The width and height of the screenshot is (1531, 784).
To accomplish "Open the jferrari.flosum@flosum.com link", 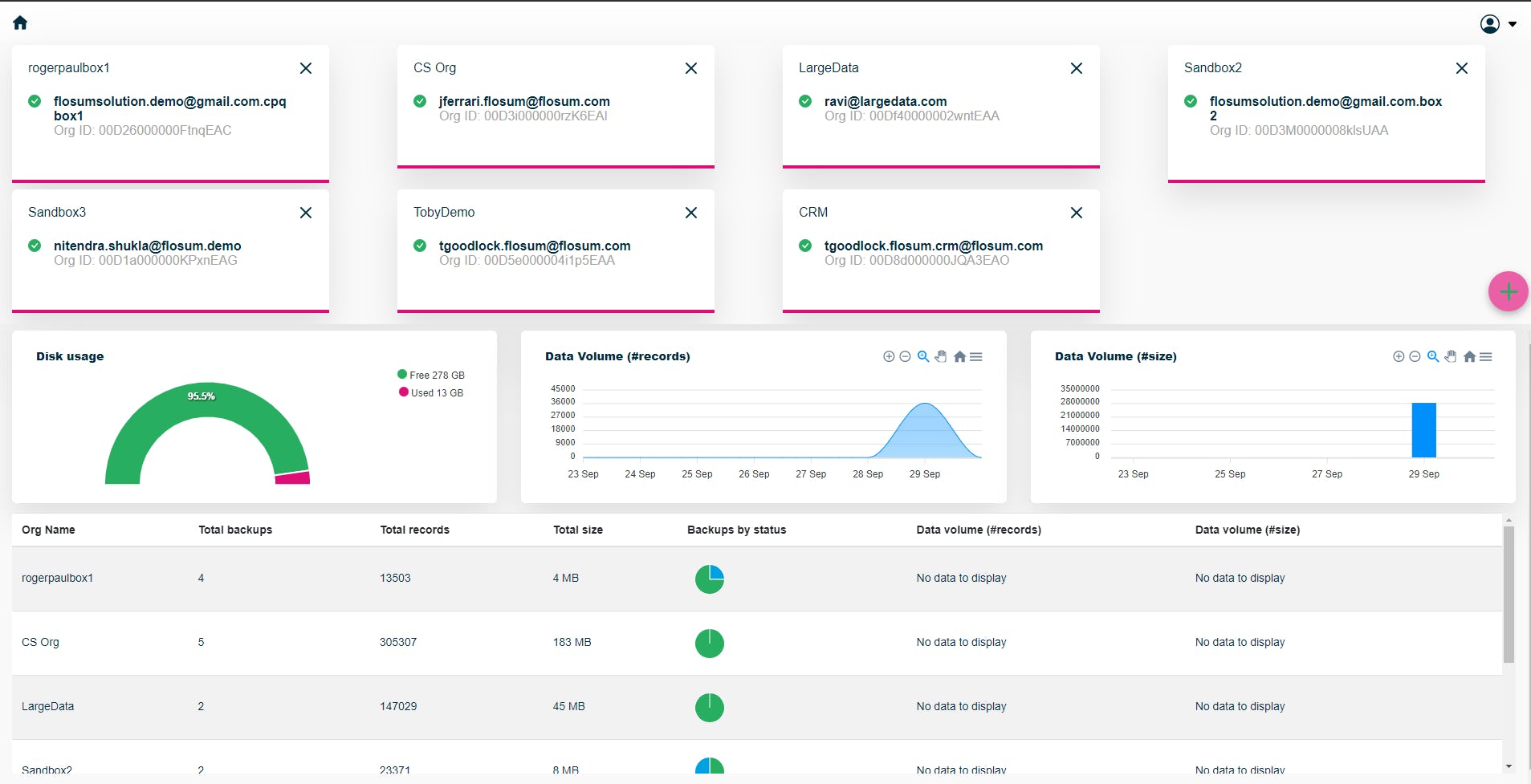I will click(524, 101).
